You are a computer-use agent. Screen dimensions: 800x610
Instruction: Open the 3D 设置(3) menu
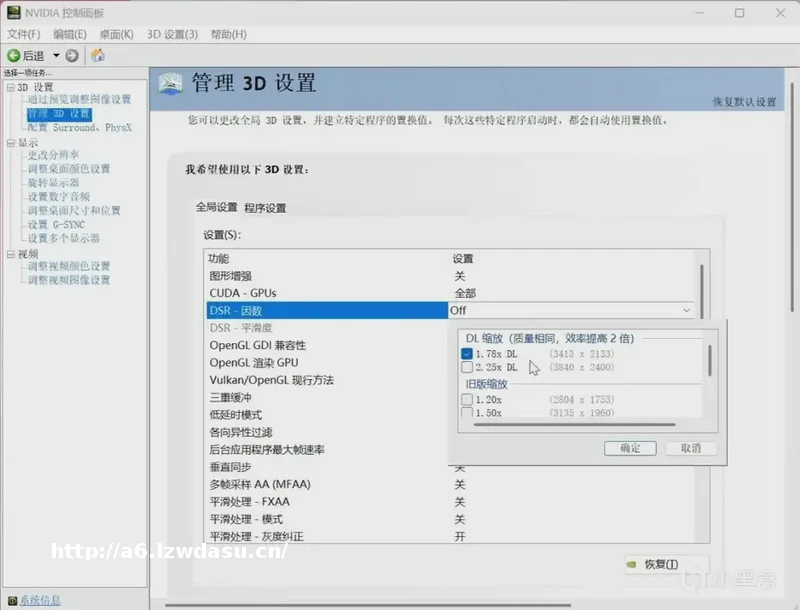tap(172, 34)
